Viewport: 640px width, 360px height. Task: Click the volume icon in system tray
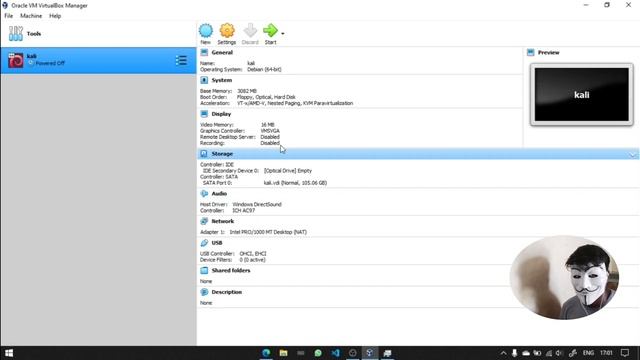(x=559, y=353)
